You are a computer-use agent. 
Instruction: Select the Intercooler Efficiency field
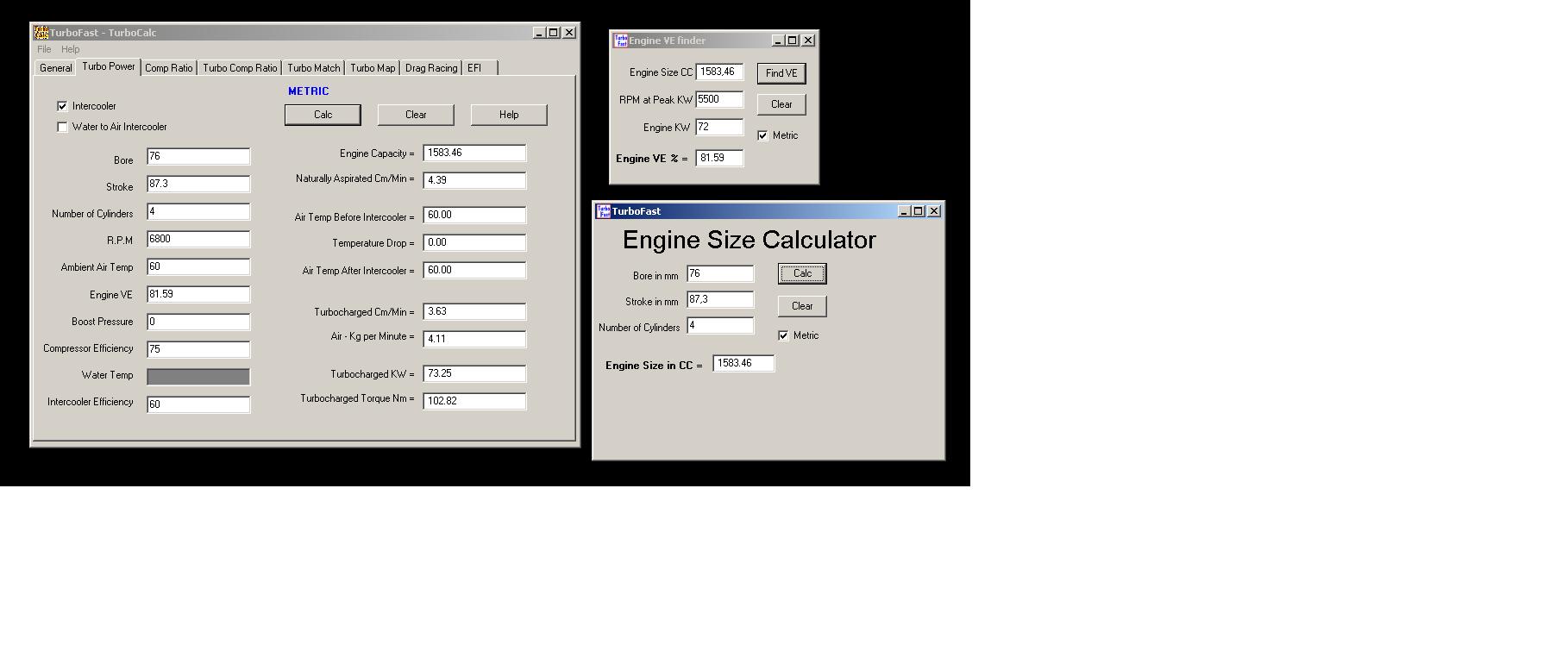pyautogui.click(x=198, y=404)
